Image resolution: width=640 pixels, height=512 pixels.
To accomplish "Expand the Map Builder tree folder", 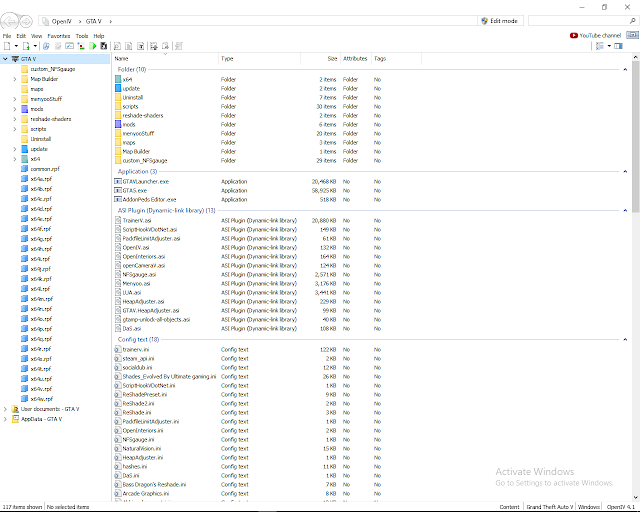I will click(15, 79).
